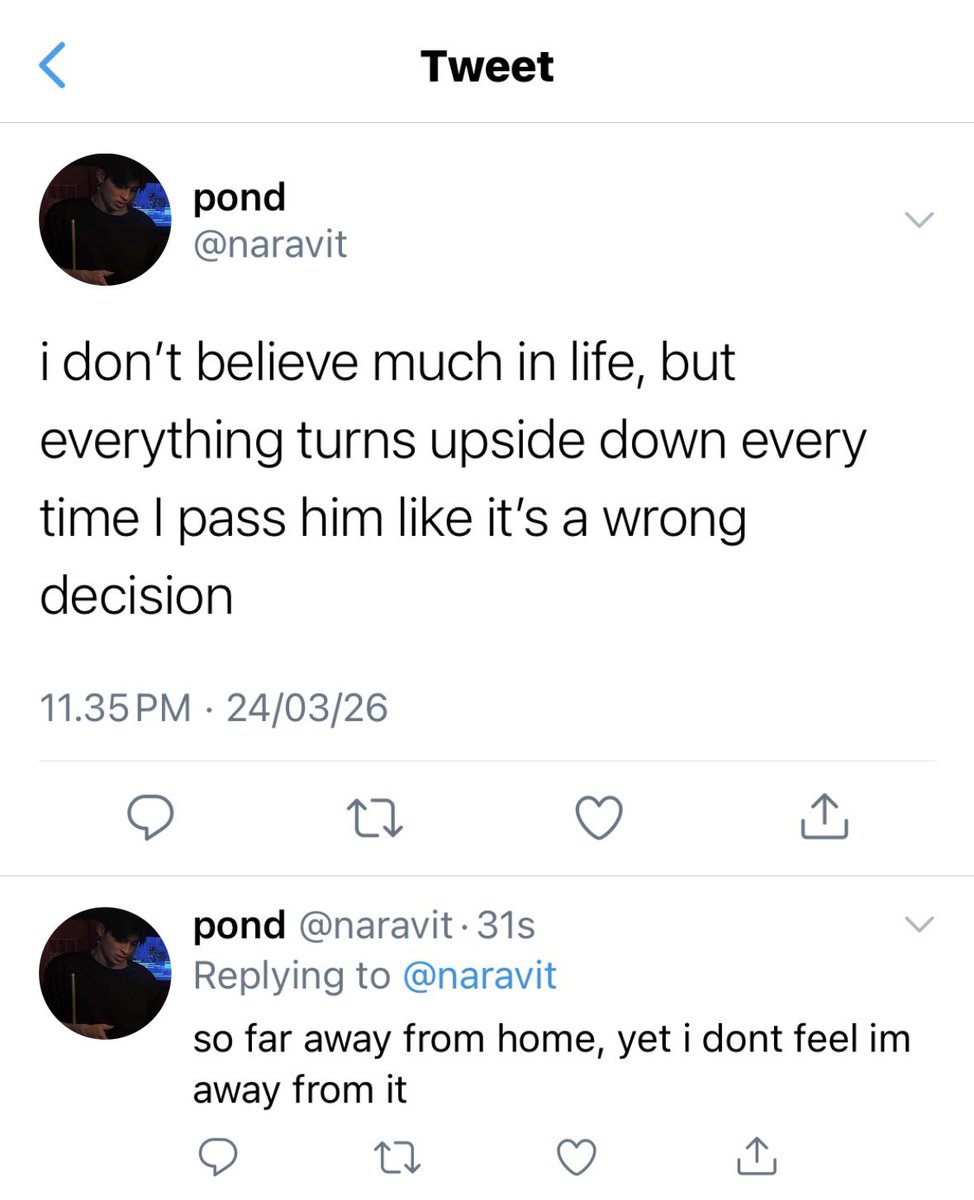Open the reply text about home
974x1200 pixels.
[x=551, y=1063]
